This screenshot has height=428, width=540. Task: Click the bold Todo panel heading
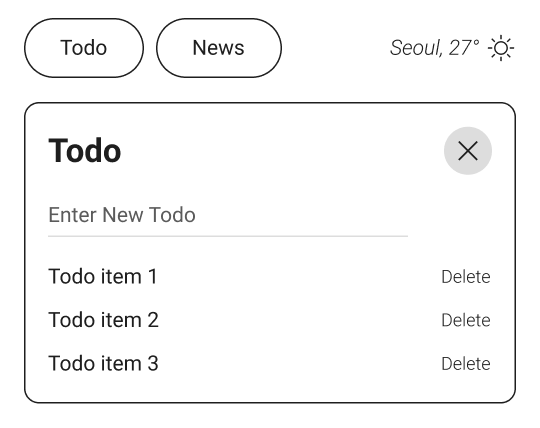(x=85, y=150)
